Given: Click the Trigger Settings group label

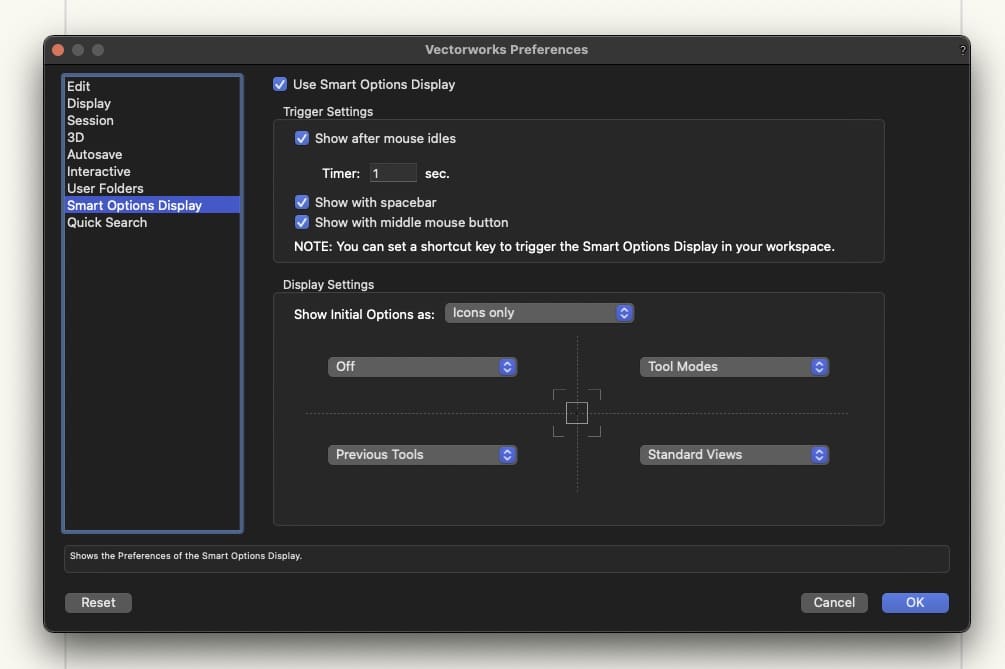Looking at the screenshot, I should click(x=328, y=112).
